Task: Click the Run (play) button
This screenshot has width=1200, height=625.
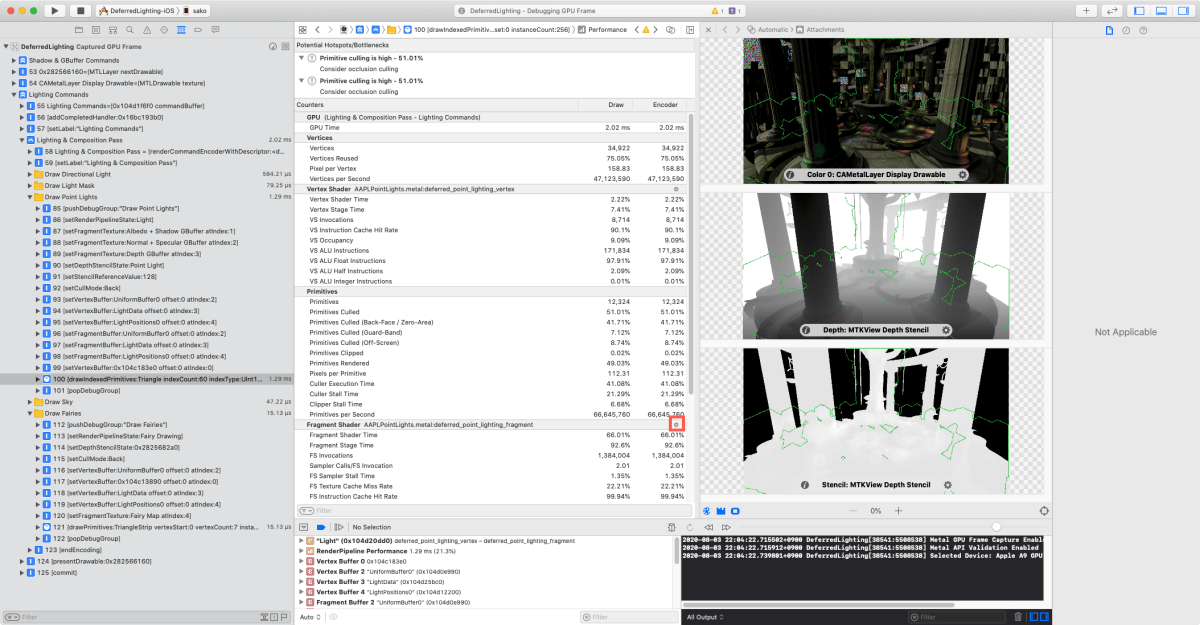Action: pyautogui.click(x=54, y=10)
